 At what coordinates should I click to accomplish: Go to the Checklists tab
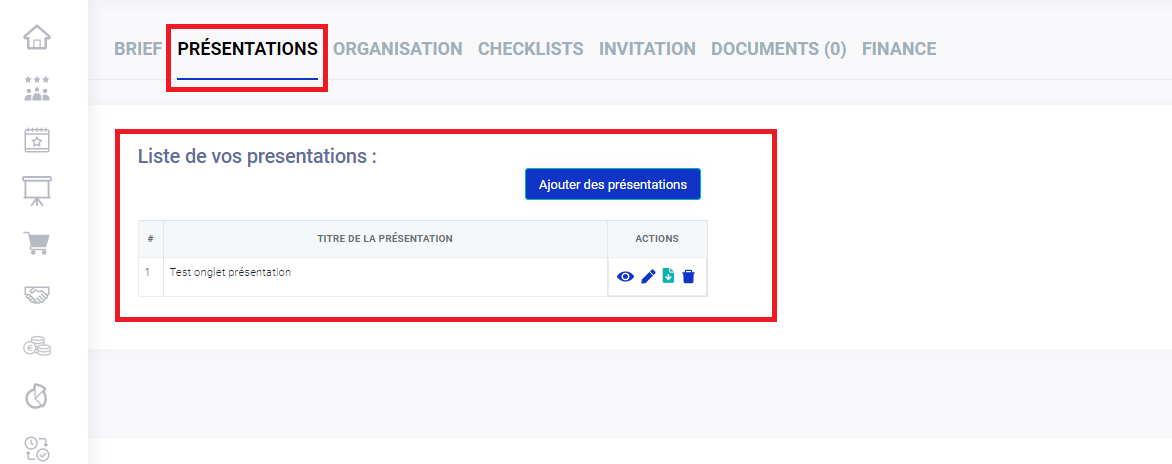click(530, 48)
